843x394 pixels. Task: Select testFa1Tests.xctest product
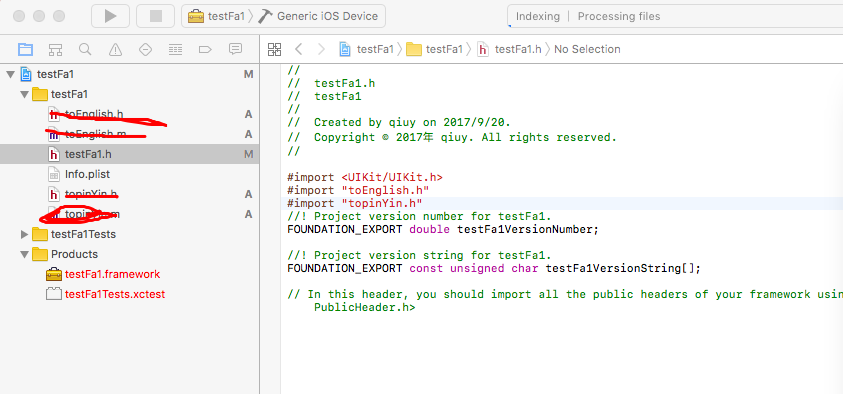(x=129, y=295)
